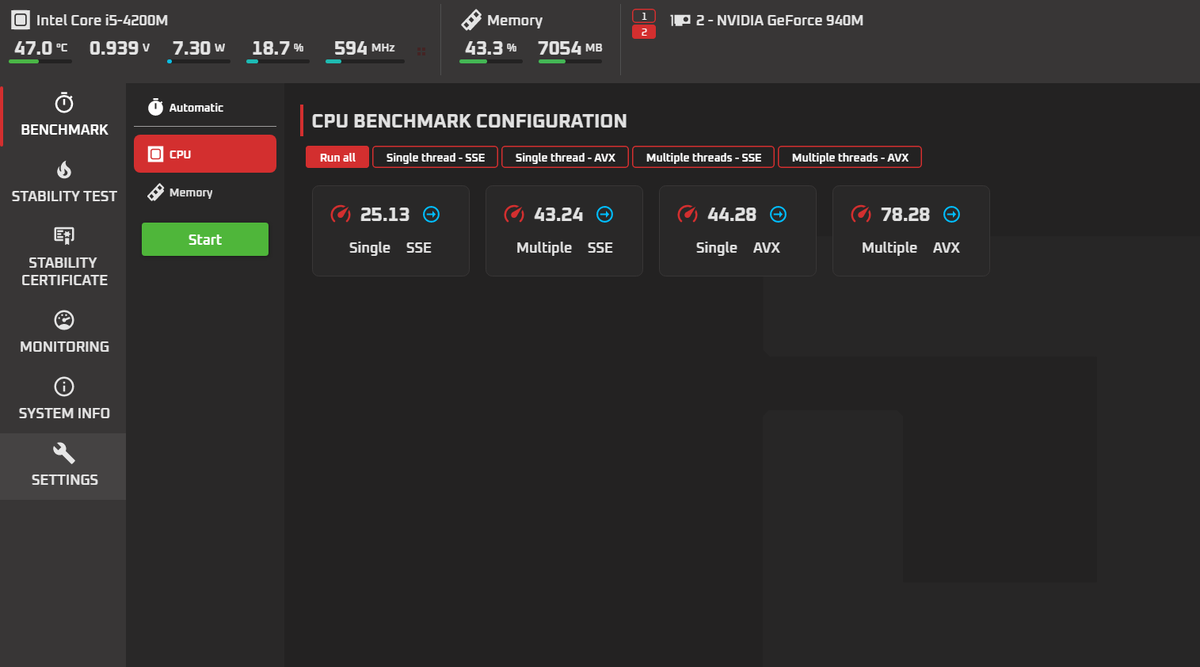Click the speedometer icon beside 44.28
1200x667 pixels.
tap(688, 214)
